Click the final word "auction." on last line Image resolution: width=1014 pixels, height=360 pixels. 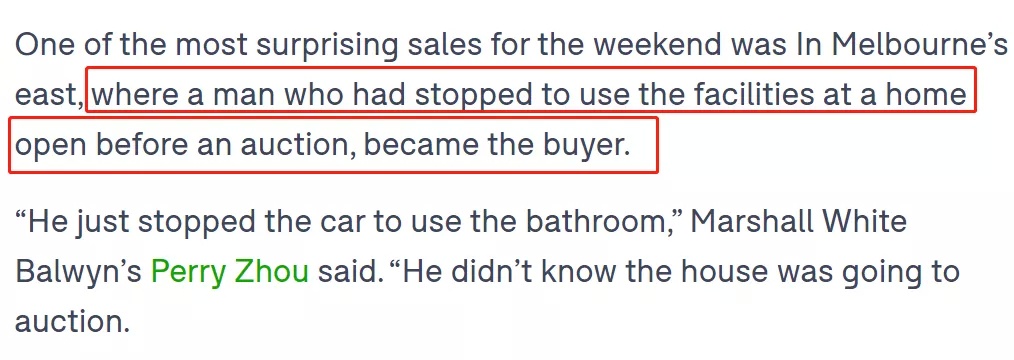pos(72,322)
